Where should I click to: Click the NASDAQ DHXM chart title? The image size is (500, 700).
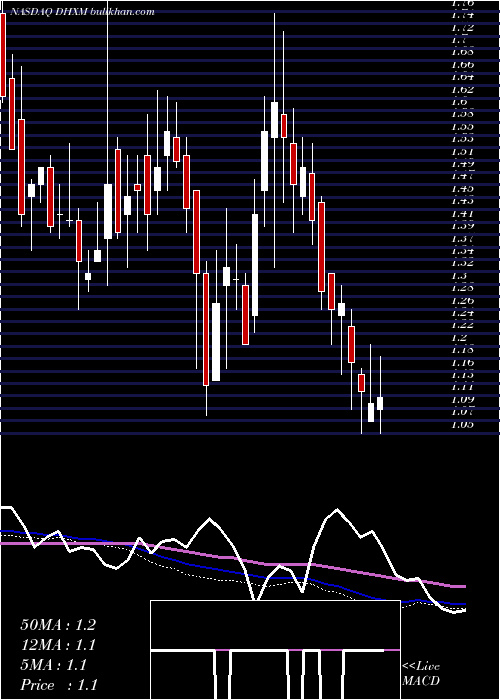coord(82,12)
